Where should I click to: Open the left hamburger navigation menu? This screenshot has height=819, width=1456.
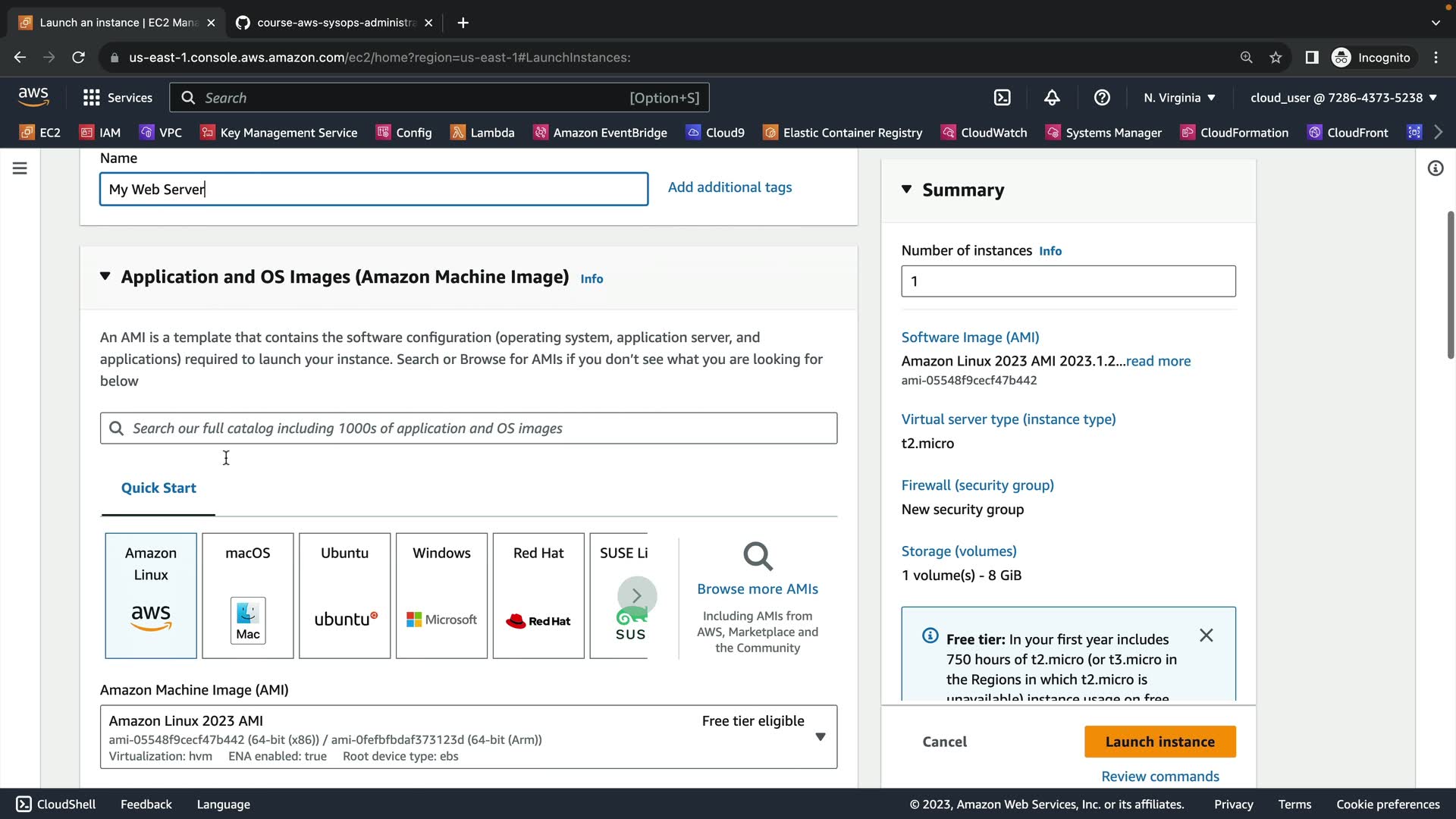pyautogui.click(x=20, y=168)
